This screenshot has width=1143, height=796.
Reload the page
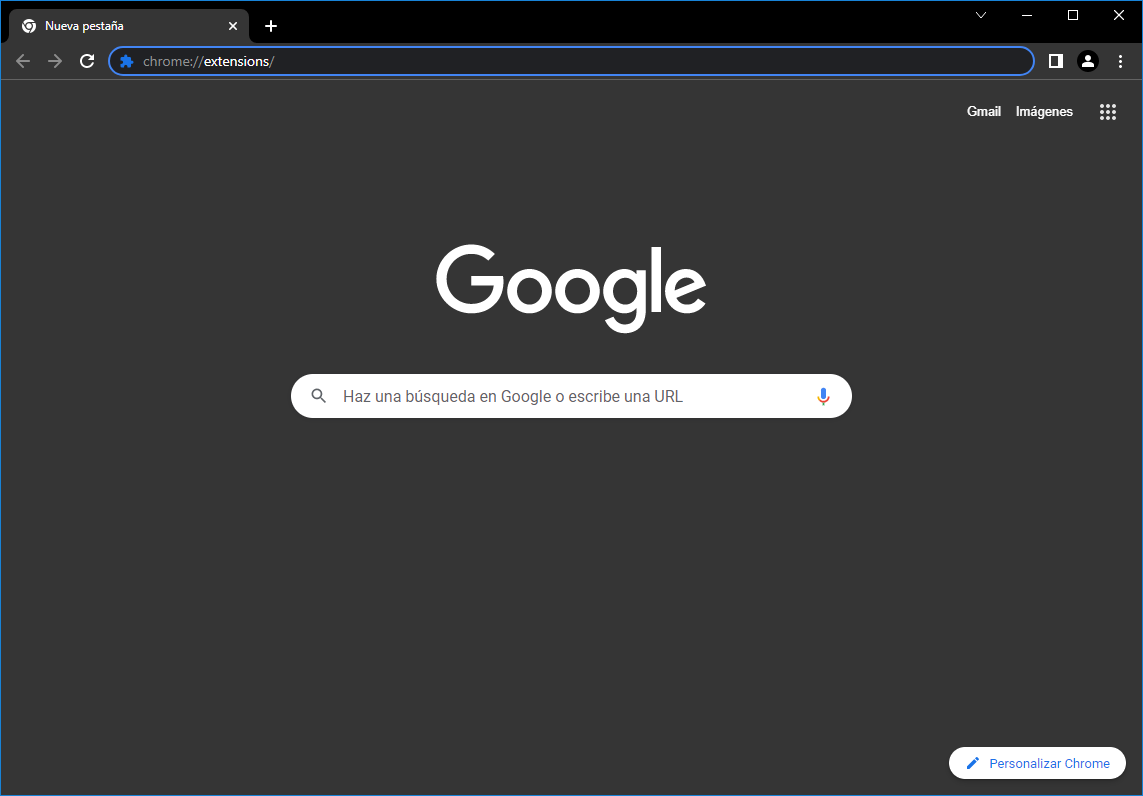click(87, 61)
